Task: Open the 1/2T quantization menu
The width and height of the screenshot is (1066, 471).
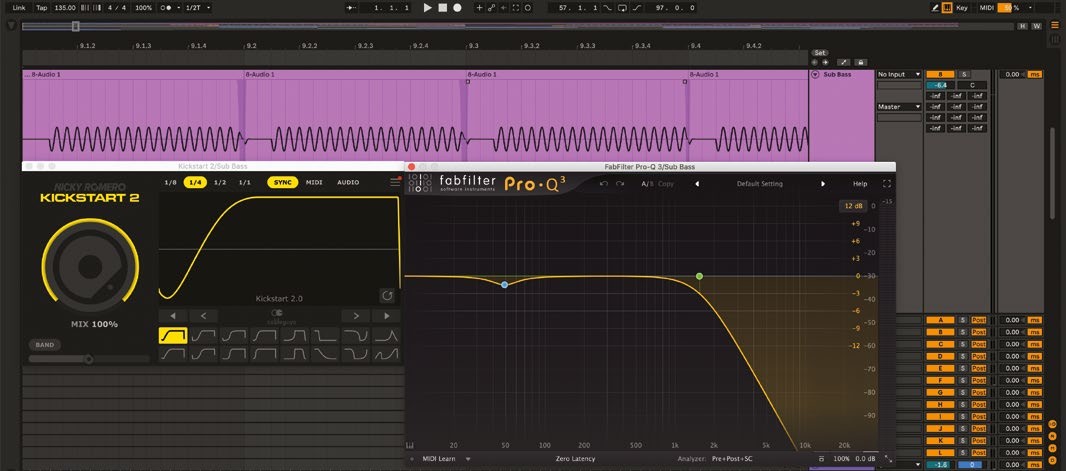Action: [198, 7]
